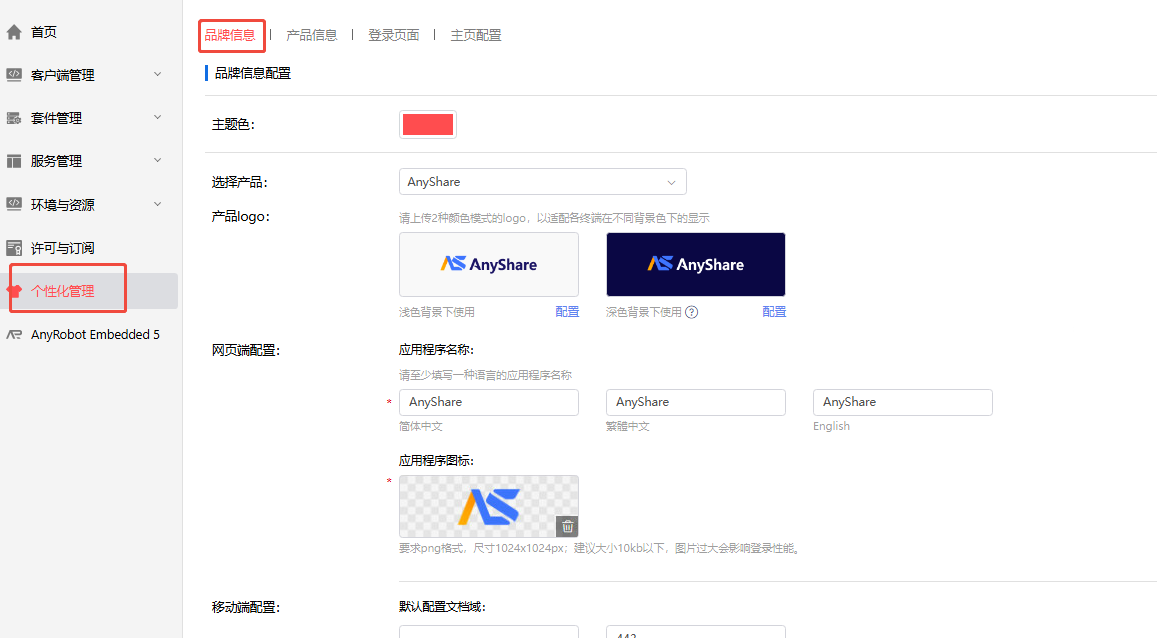Click 配置 link under light background logo

567,312
